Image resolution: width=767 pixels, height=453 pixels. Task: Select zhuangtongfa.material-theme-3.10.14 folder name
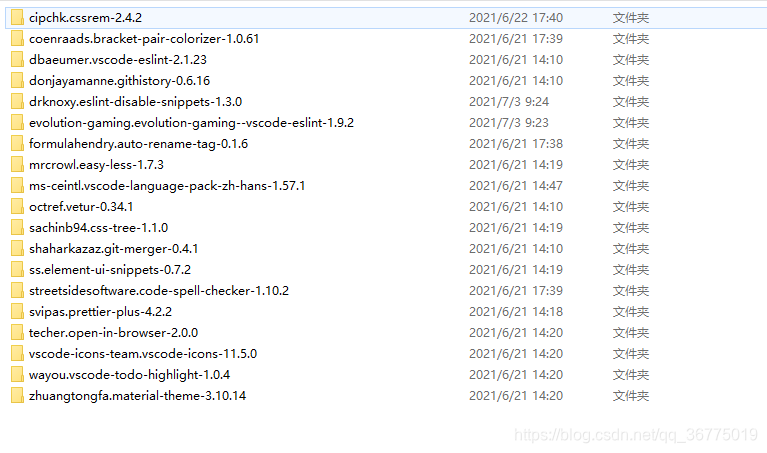coord(137,396)
